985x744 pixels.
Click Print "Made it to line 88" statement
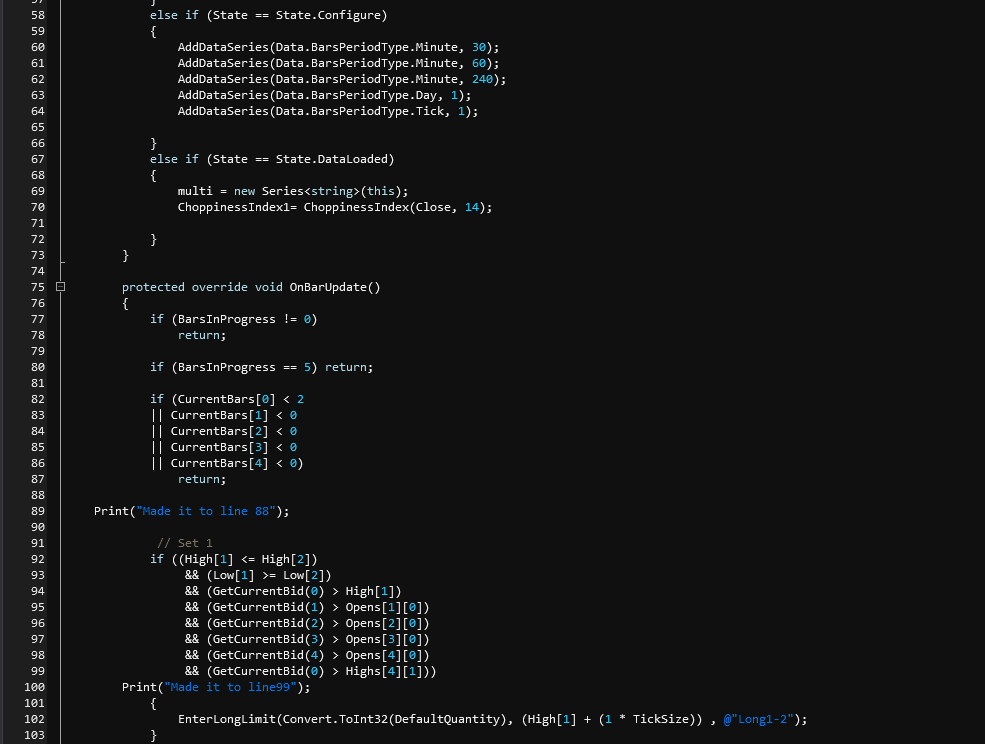pyautogui.click(x=192, y=511)
